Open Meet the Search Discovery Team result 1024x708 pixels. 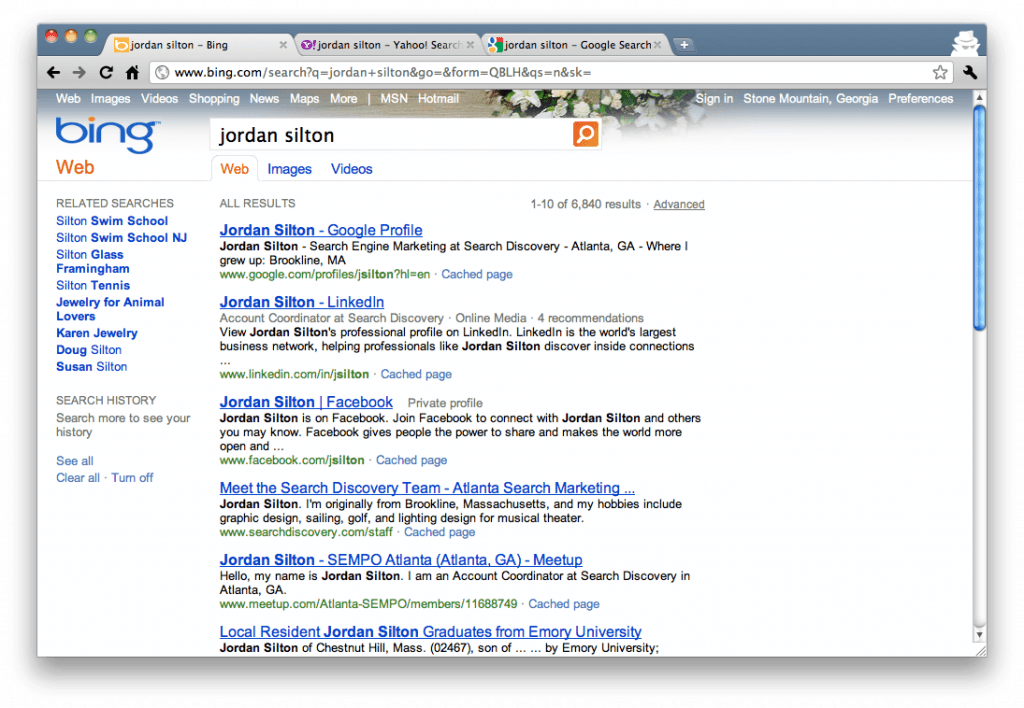click(427, 488)
